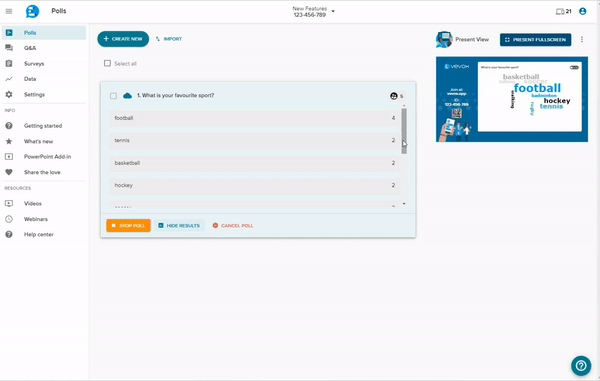Click the Cancel Poll button

tap(233, 226)
